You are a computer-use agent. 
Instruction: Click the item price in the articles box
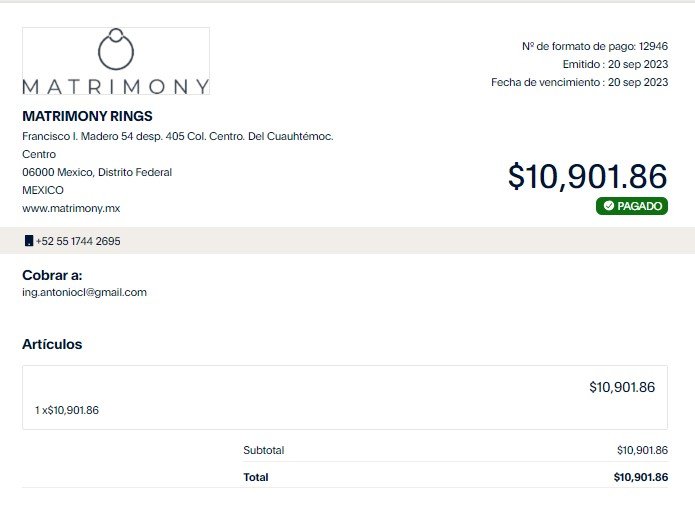pyautogui.click(x=622, y=387)
